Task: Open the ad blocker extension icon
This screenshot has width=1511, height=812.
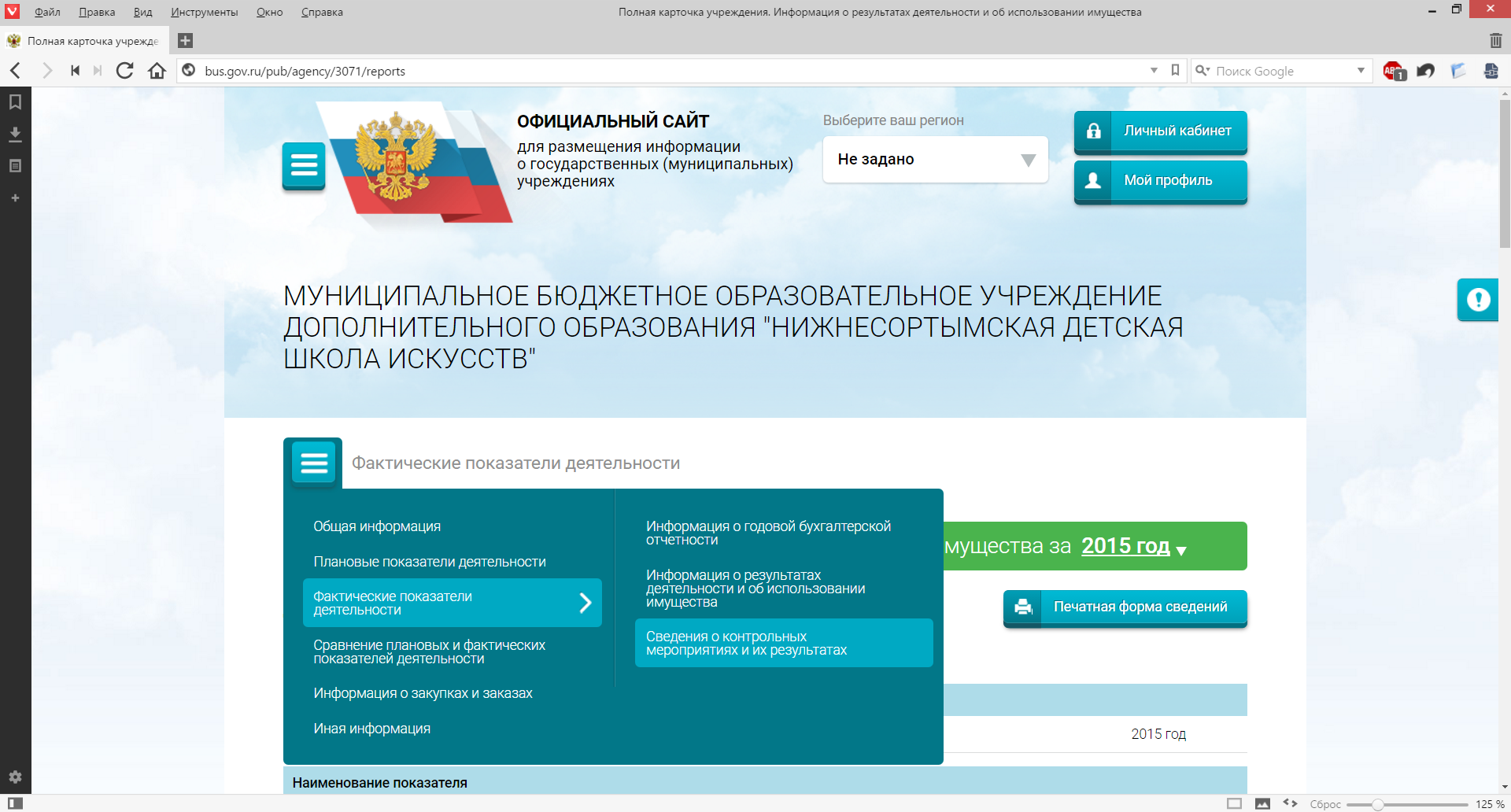Action: [x=1394, y=71]
